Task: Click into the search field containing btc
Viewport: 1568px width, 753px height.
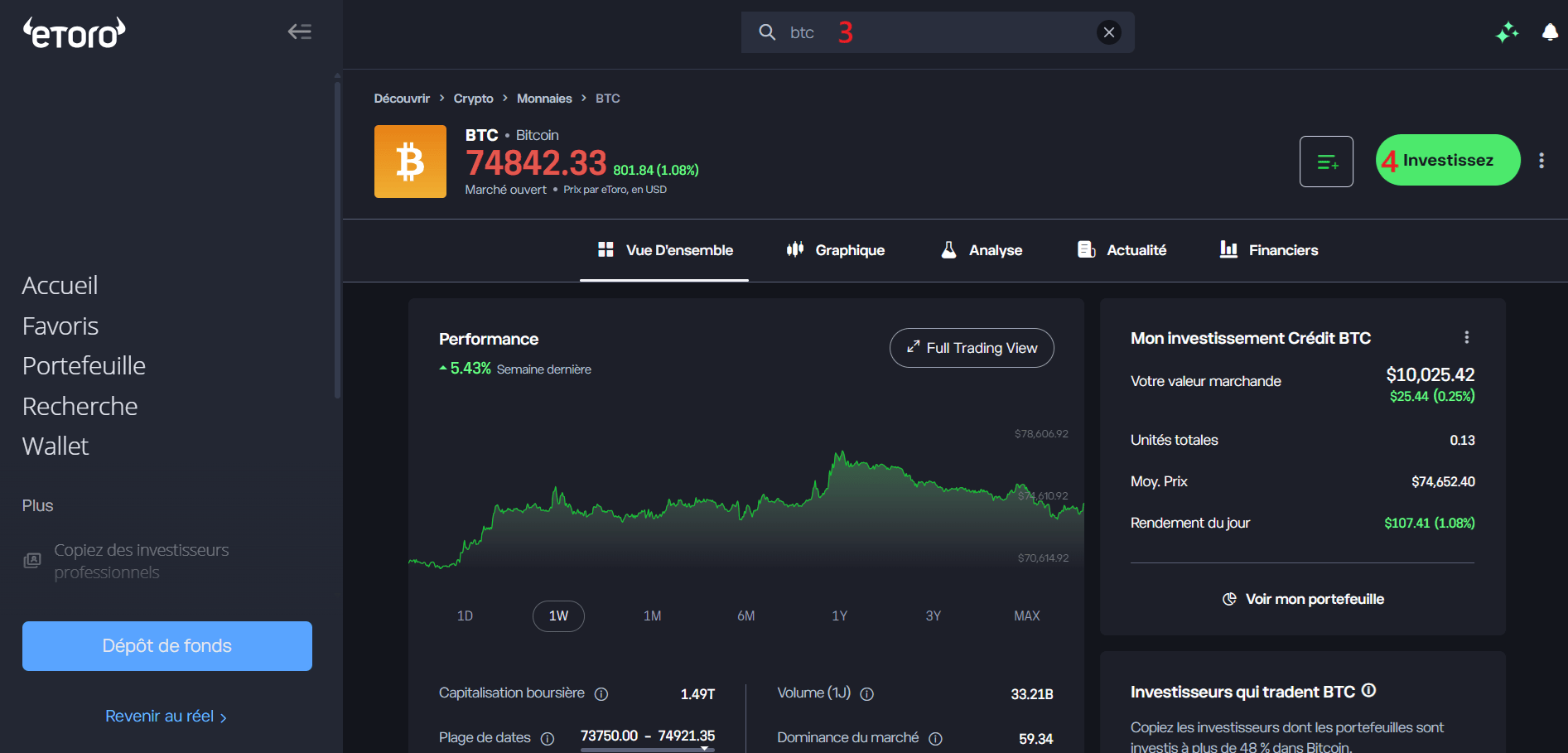Action: click(938, 32)
